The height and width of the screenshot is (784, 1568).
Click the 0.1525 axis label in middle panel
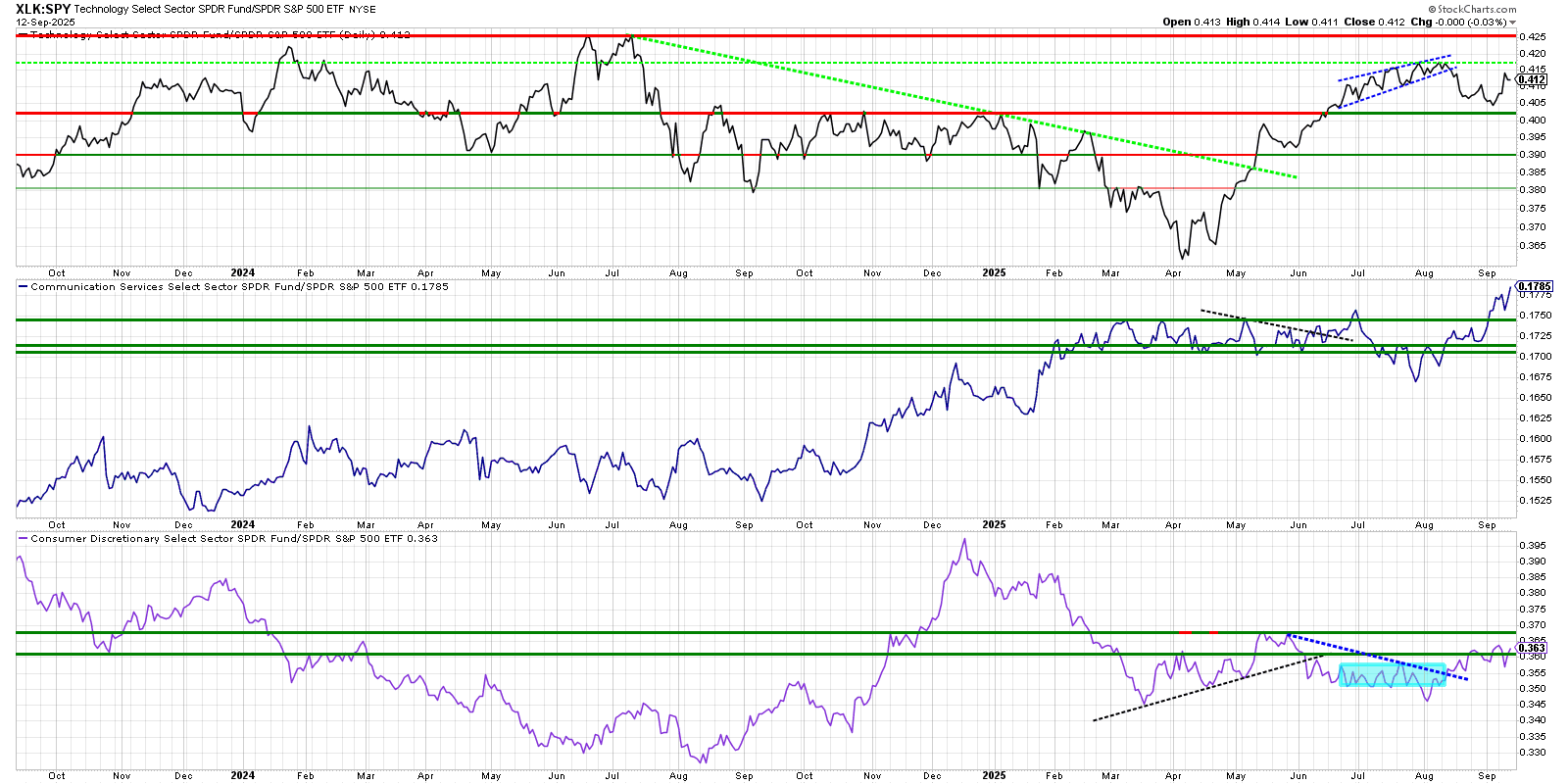coord(1536,501)
